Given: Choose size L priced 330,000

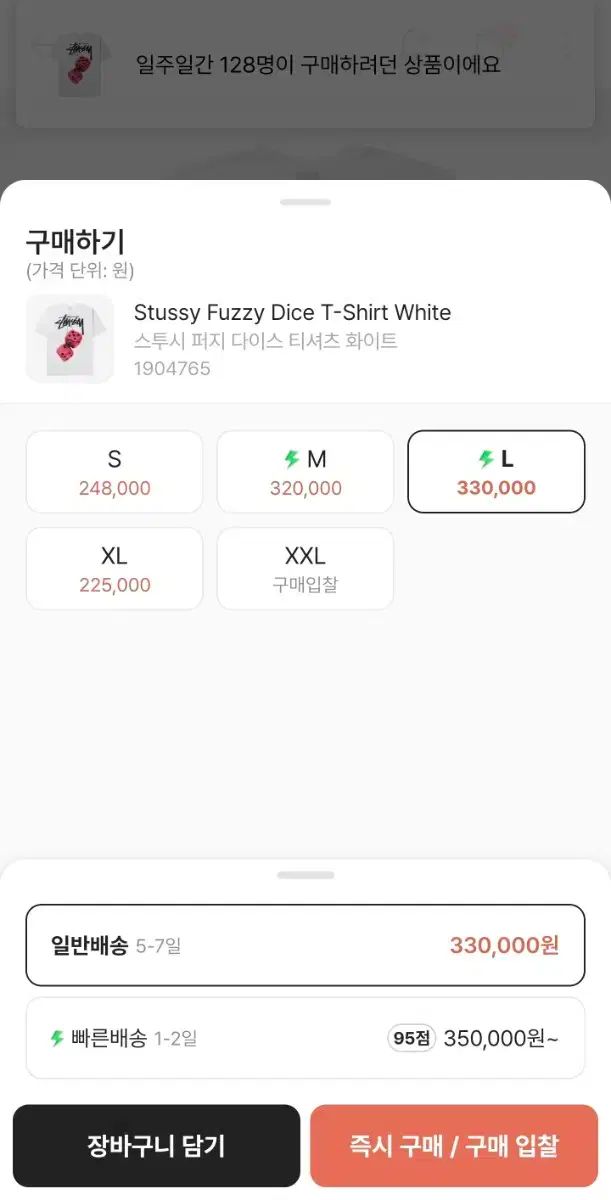Looking at the screenshot, I should click(x=496, y=472).
